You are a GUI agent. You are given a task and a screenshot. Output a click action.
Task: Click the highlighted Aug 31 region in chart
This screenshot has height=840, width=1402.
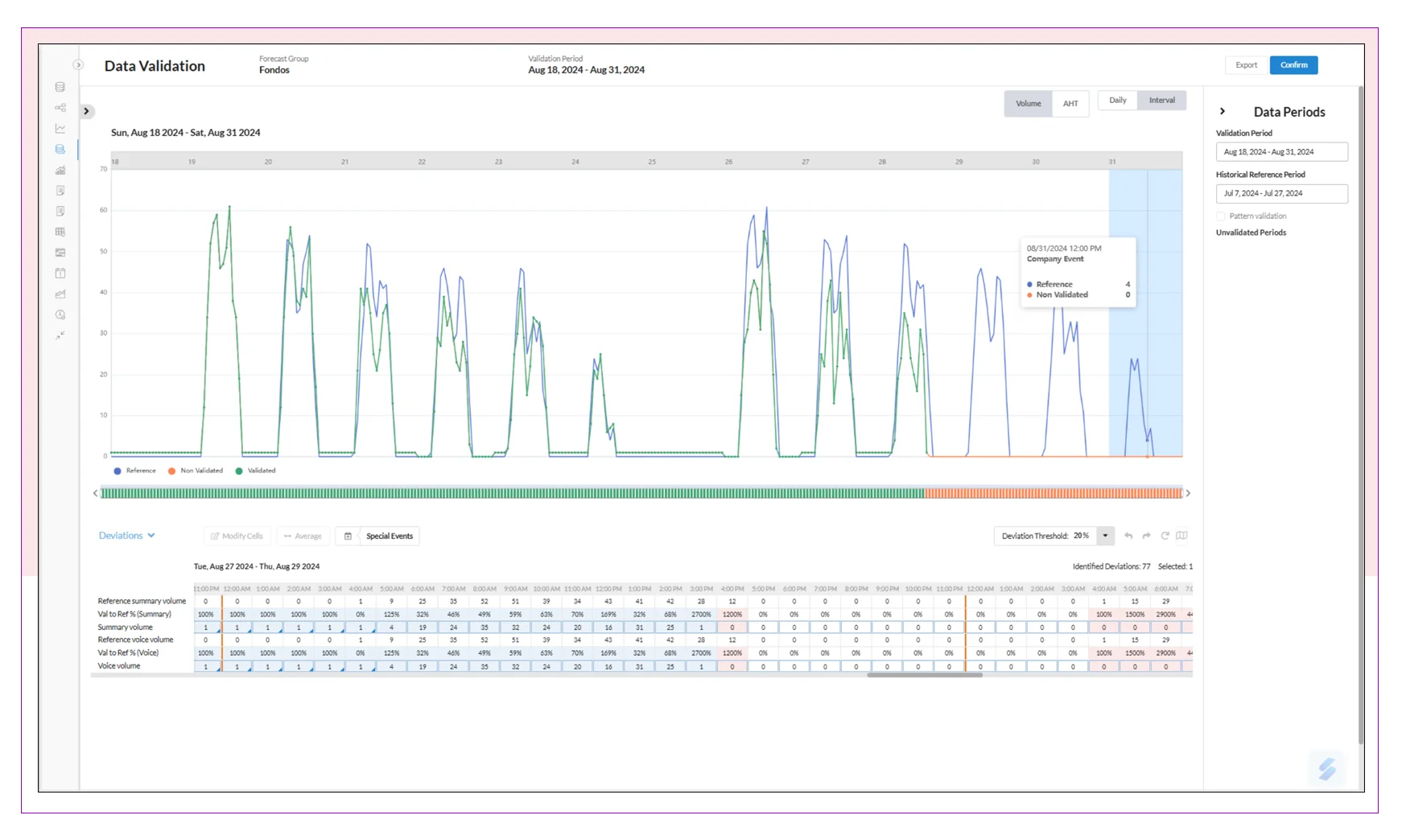(1145, 313)
